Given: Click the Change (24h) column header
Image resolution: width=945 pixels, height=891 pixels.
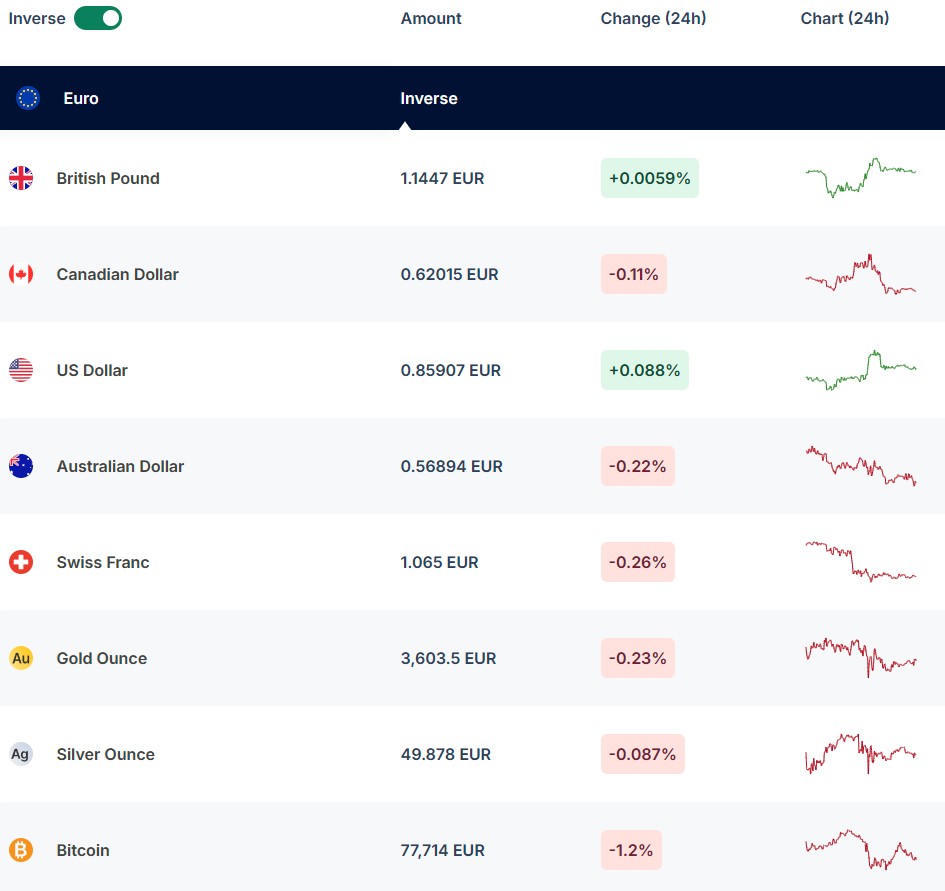Looking at the screenshot, I should click(653, 18).
